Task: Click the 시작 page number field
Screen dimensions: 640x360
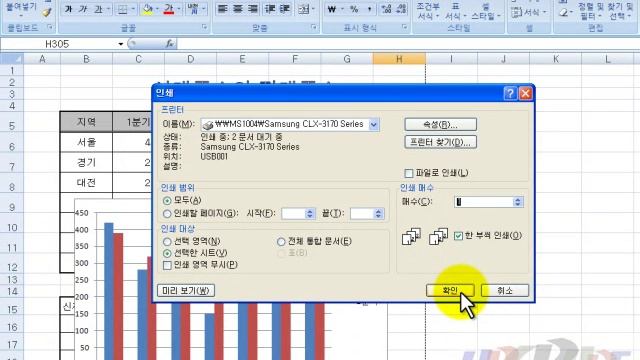Action: (x=293, y=213)
